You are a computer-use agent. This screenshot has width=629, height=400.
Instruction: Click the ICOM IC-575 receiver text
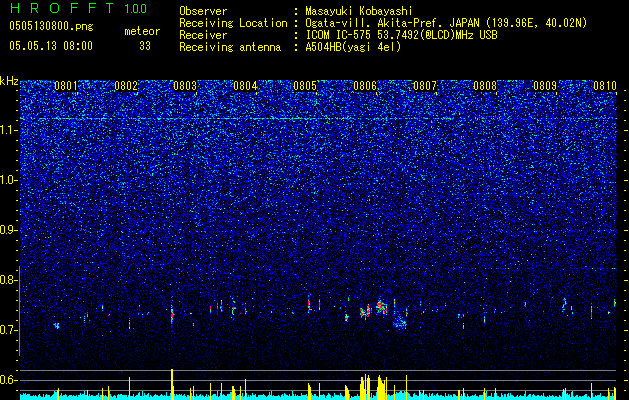401,35
